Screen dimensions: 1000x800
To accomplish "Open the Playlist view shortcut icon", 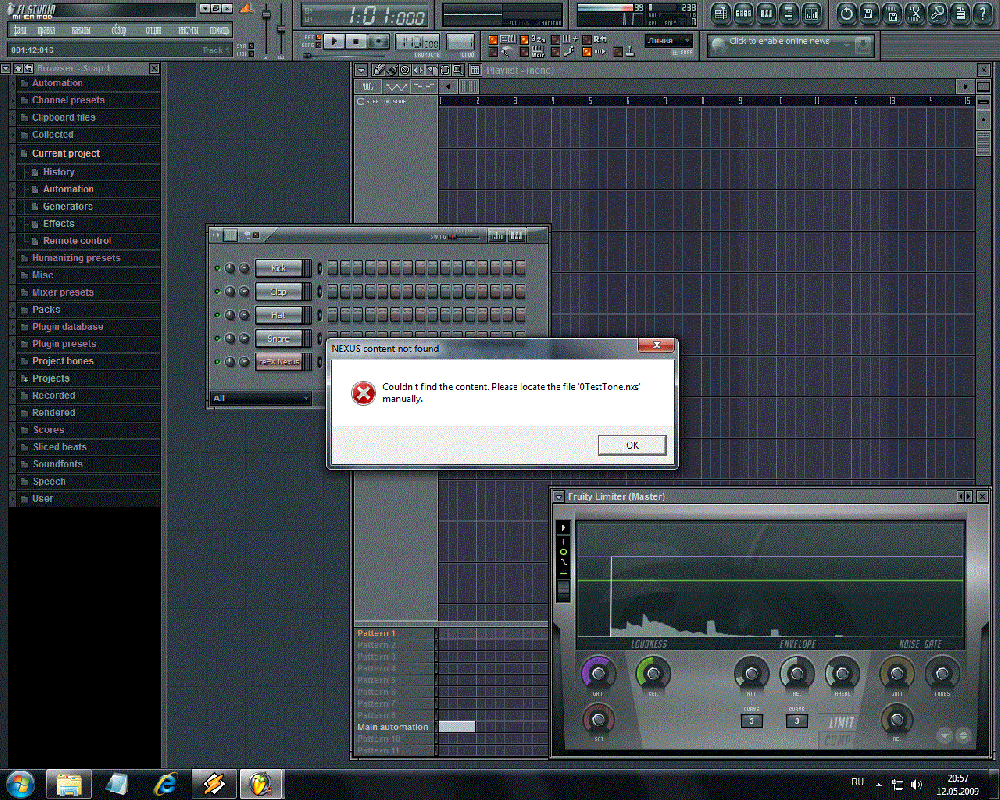I will pos(721,14).
